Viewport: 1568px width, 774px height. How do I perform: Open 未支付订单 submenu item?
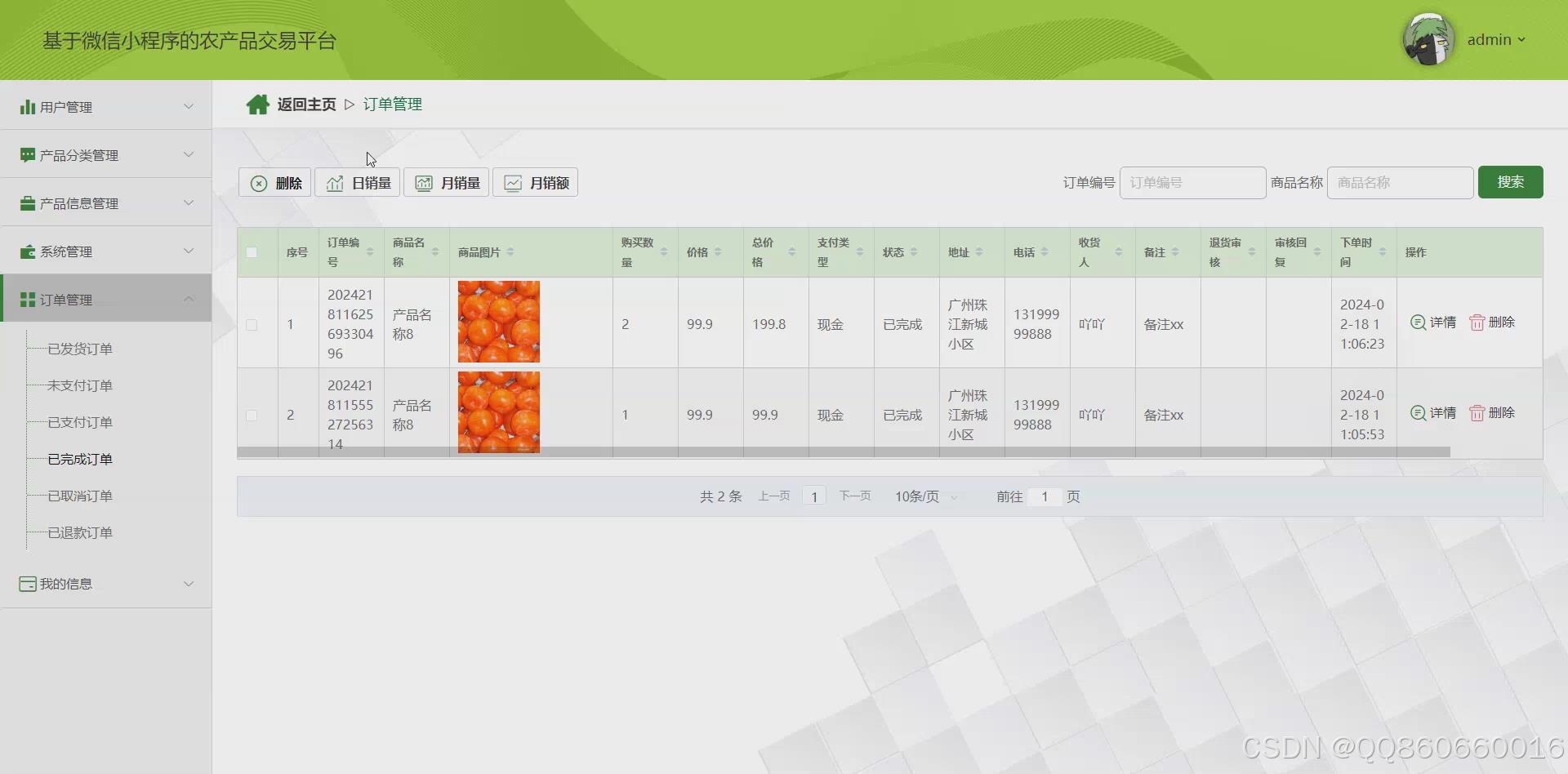pyautogui.click(x=80, y=386)
